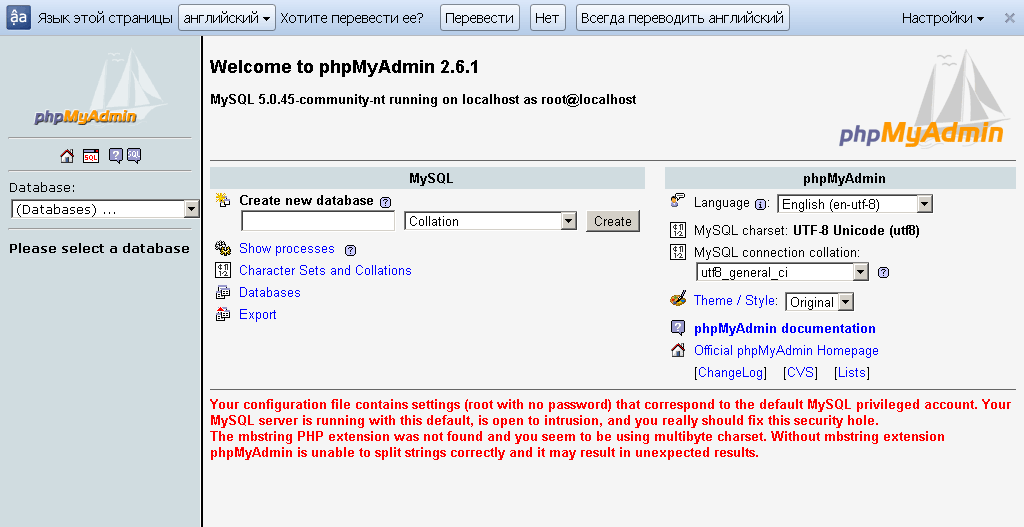This screenshot has height=527, width=1024.
Task: Click the MySQL connection collation icon
Action: click(x=678, y=252)
